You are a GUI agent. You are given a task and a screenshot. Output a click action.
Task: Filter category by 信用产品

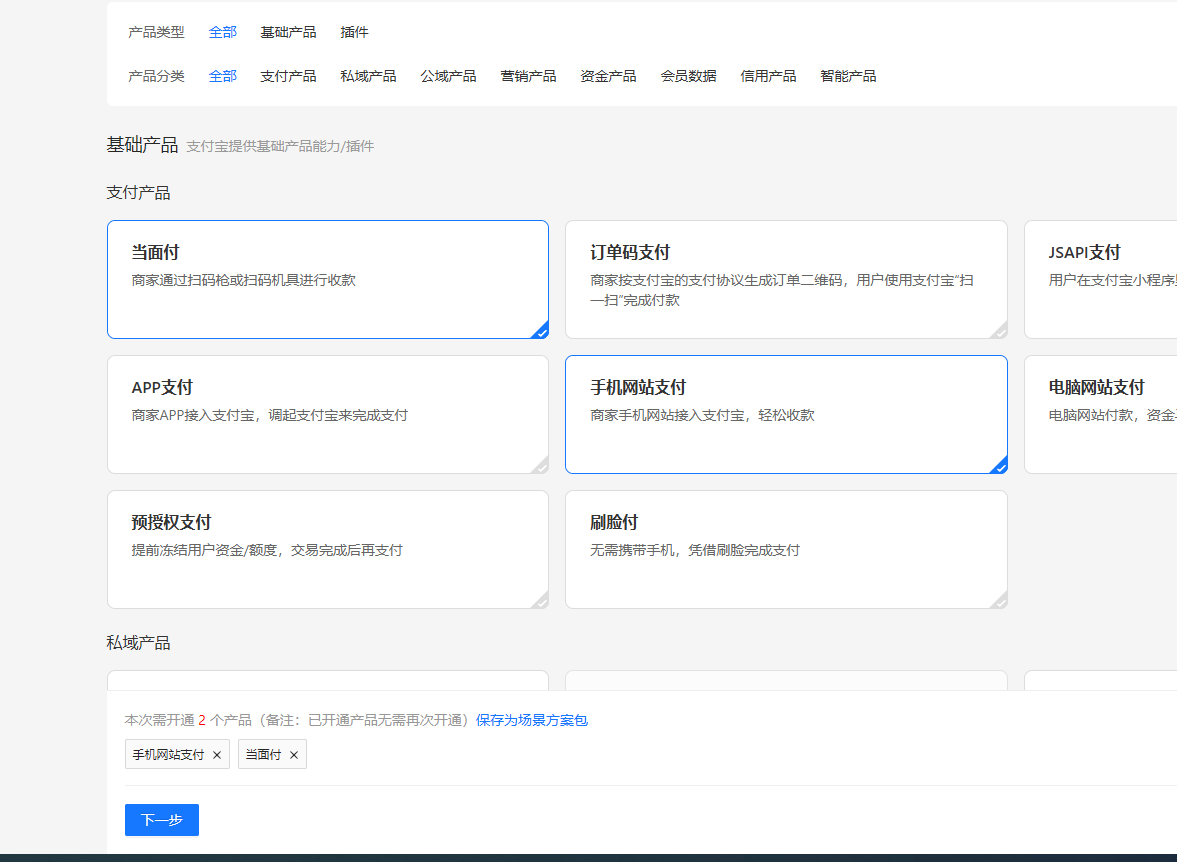(768, 76)
